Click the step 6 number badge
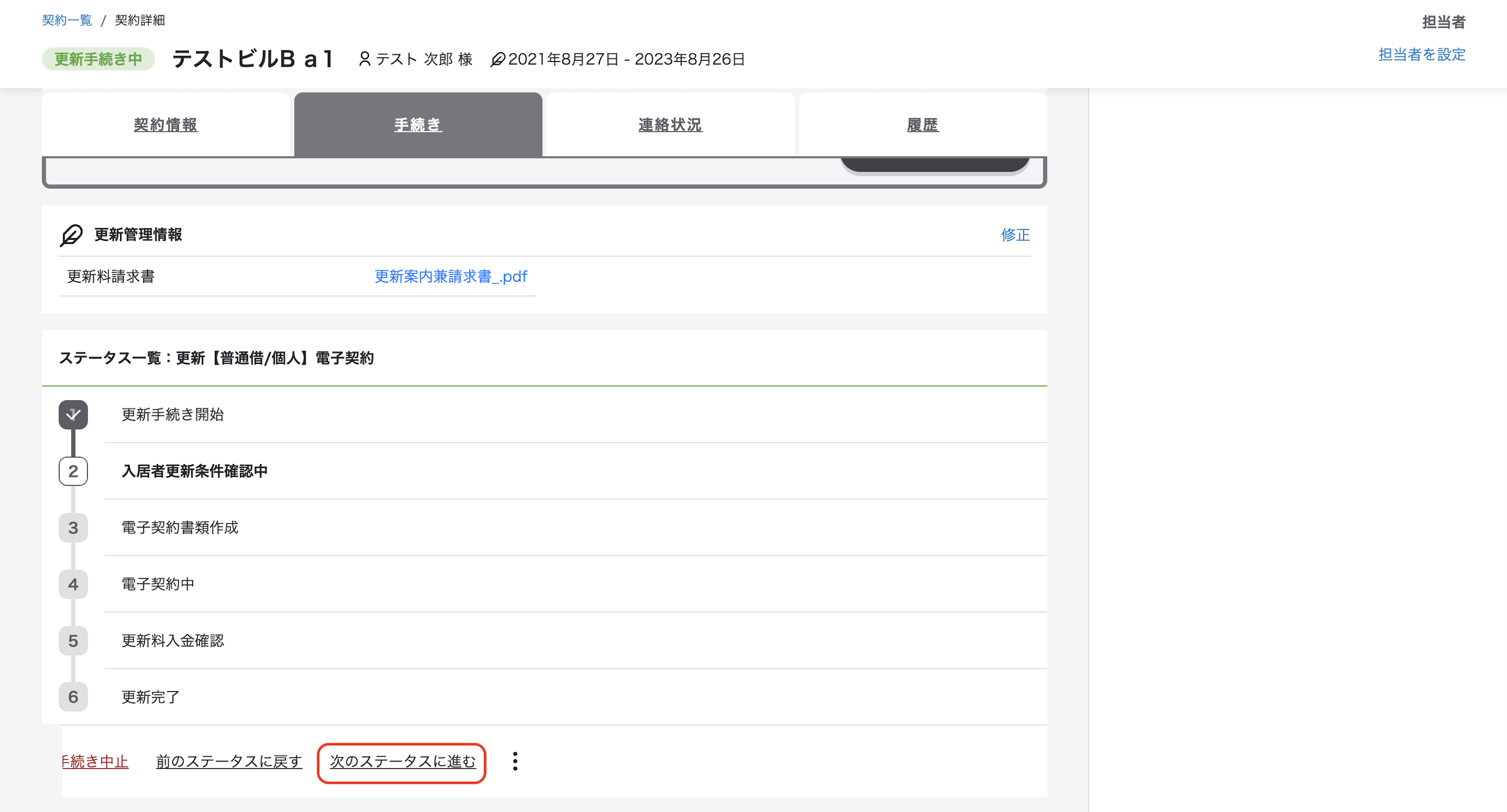This screenshot has height=812, width=1507. pyautogui.click(x=73, y=697)
